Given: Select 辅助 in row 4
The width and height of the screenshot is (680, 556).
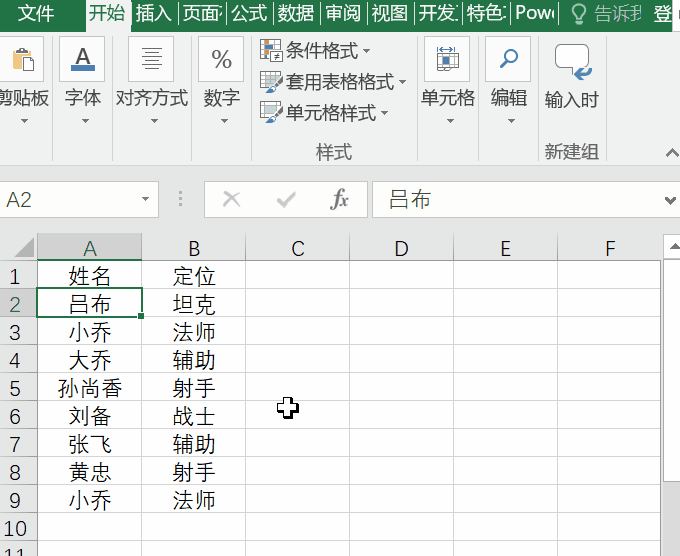Looking at the screenshot, I should (193, 360).
